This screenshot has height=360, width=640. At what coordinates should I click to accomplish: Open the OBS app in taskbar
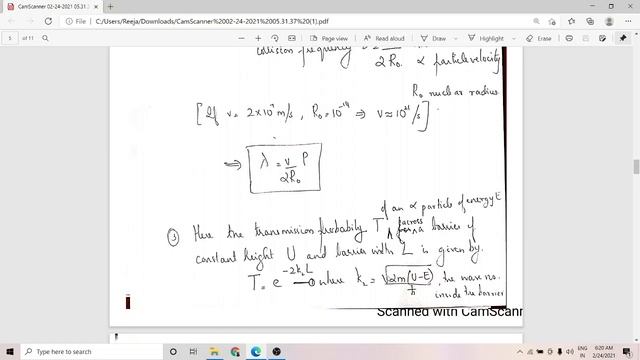[x=276, y=351]
